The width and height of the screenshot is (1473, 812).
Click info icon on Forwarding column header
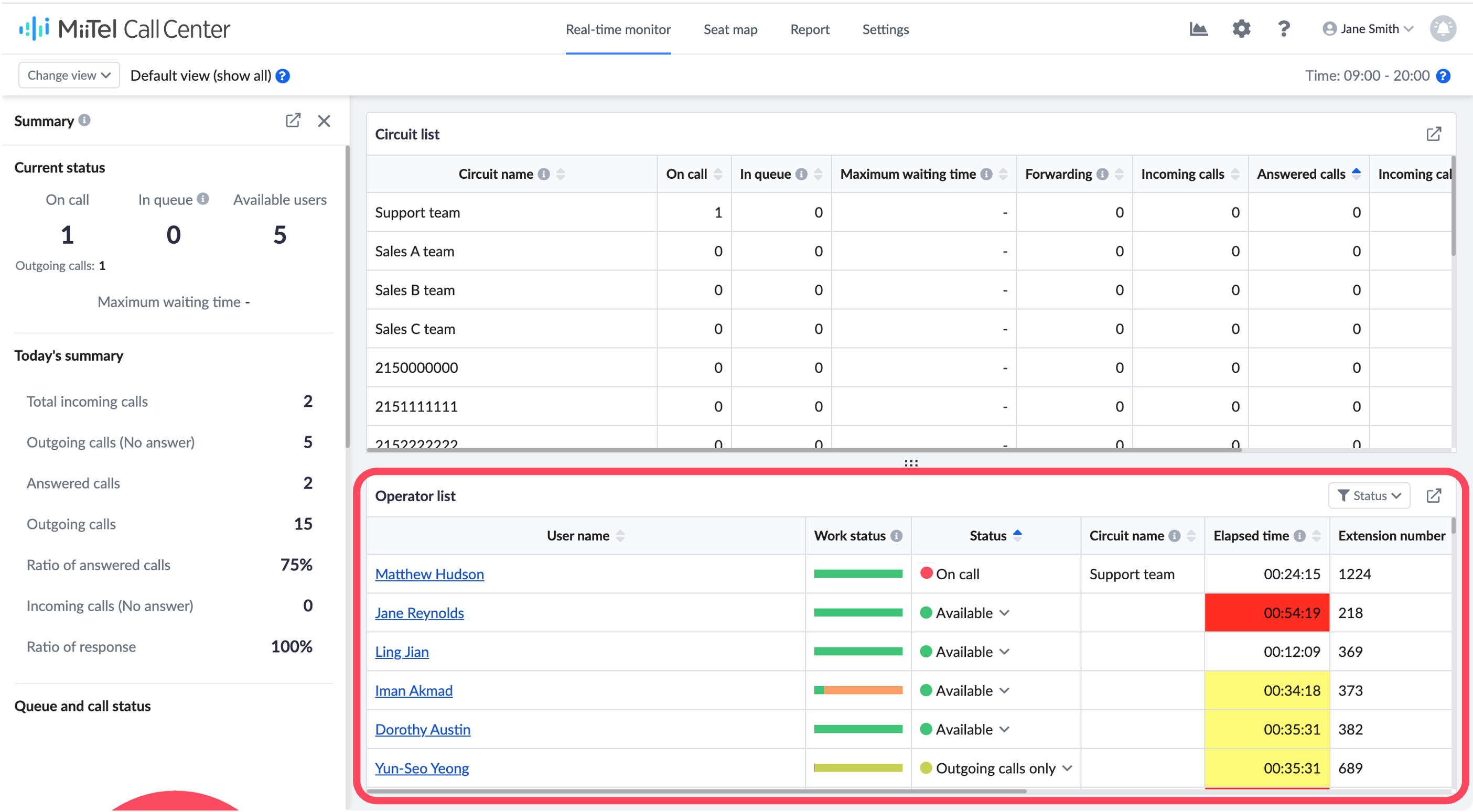click(1102, 174)
